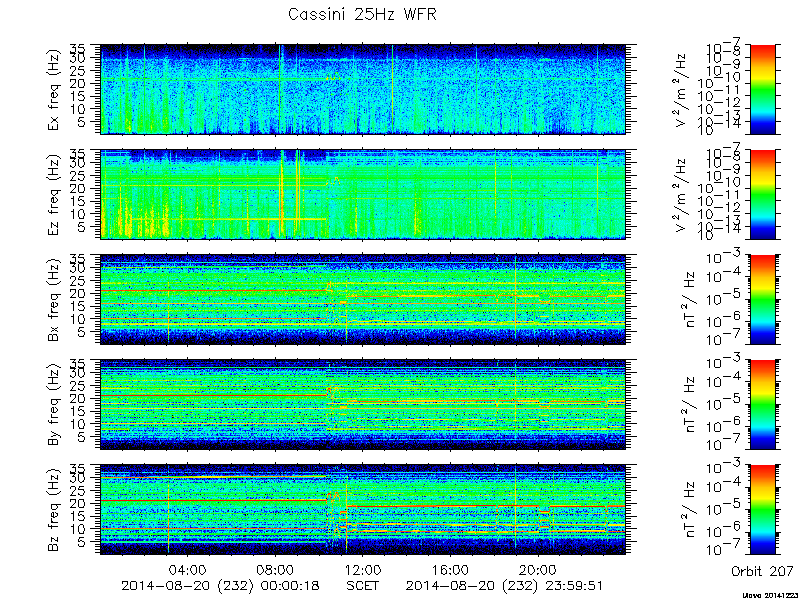Screen dimensions: 800x600
Task: Click the color bar beside the Bz panel
Action: (x=762, y=510)
